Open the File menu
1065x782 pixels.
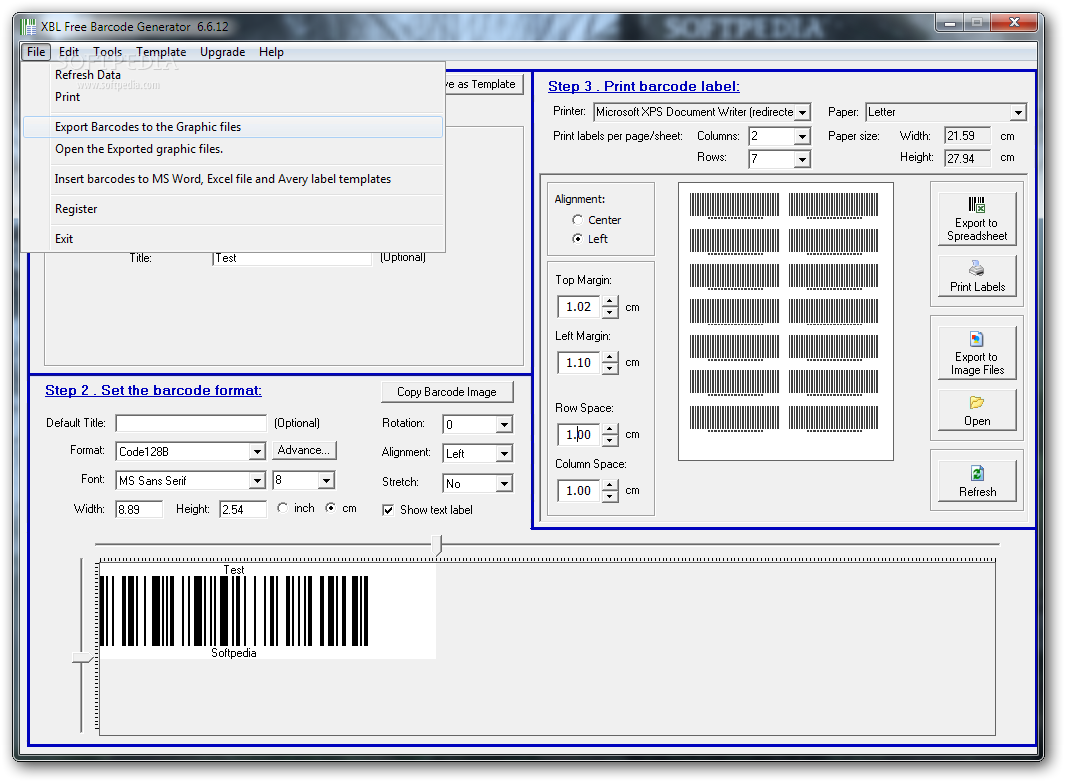tap(36, 52)
